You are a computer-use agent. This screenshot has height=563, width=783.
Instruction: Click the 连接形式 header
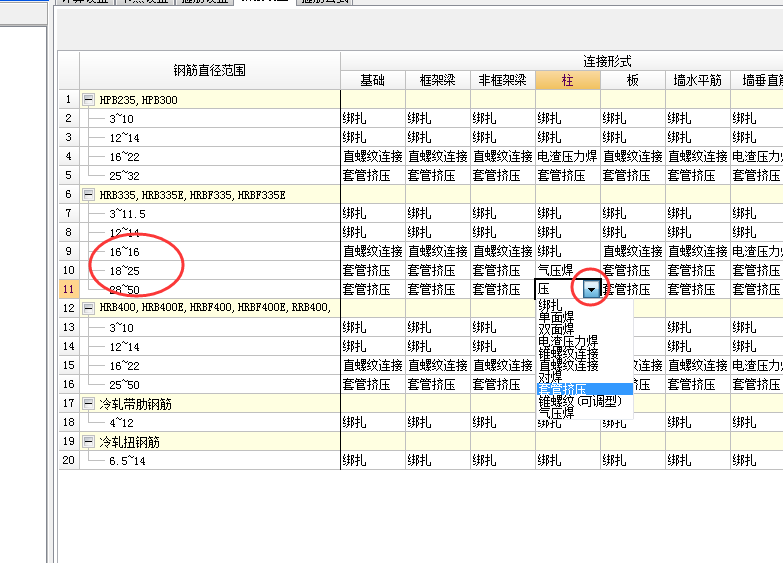607,61
